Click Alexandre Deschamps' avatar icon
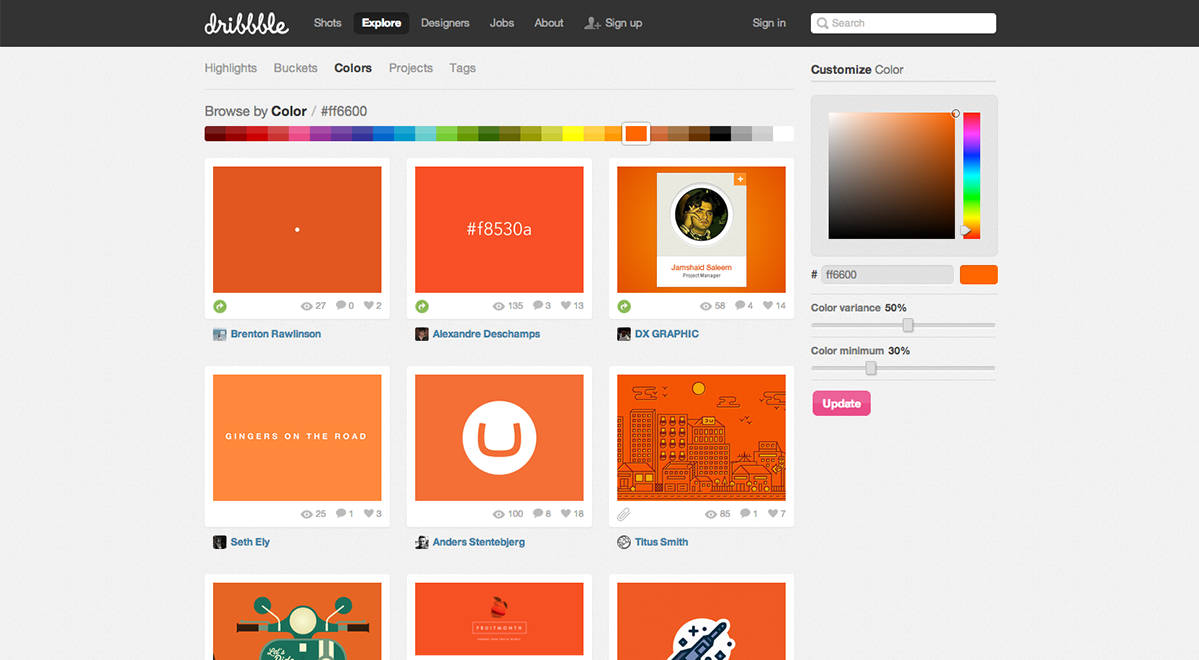Screen dimensions: 1199x660 421,334
